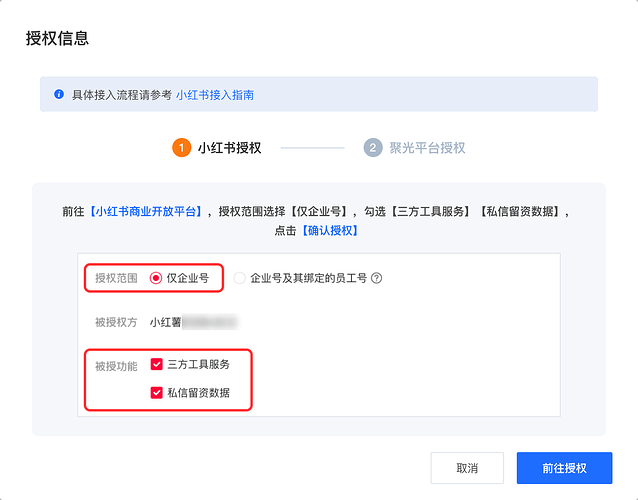Click the 授权范围 label
This screenshot has width=638, height=500.
(x=116, y=278)
